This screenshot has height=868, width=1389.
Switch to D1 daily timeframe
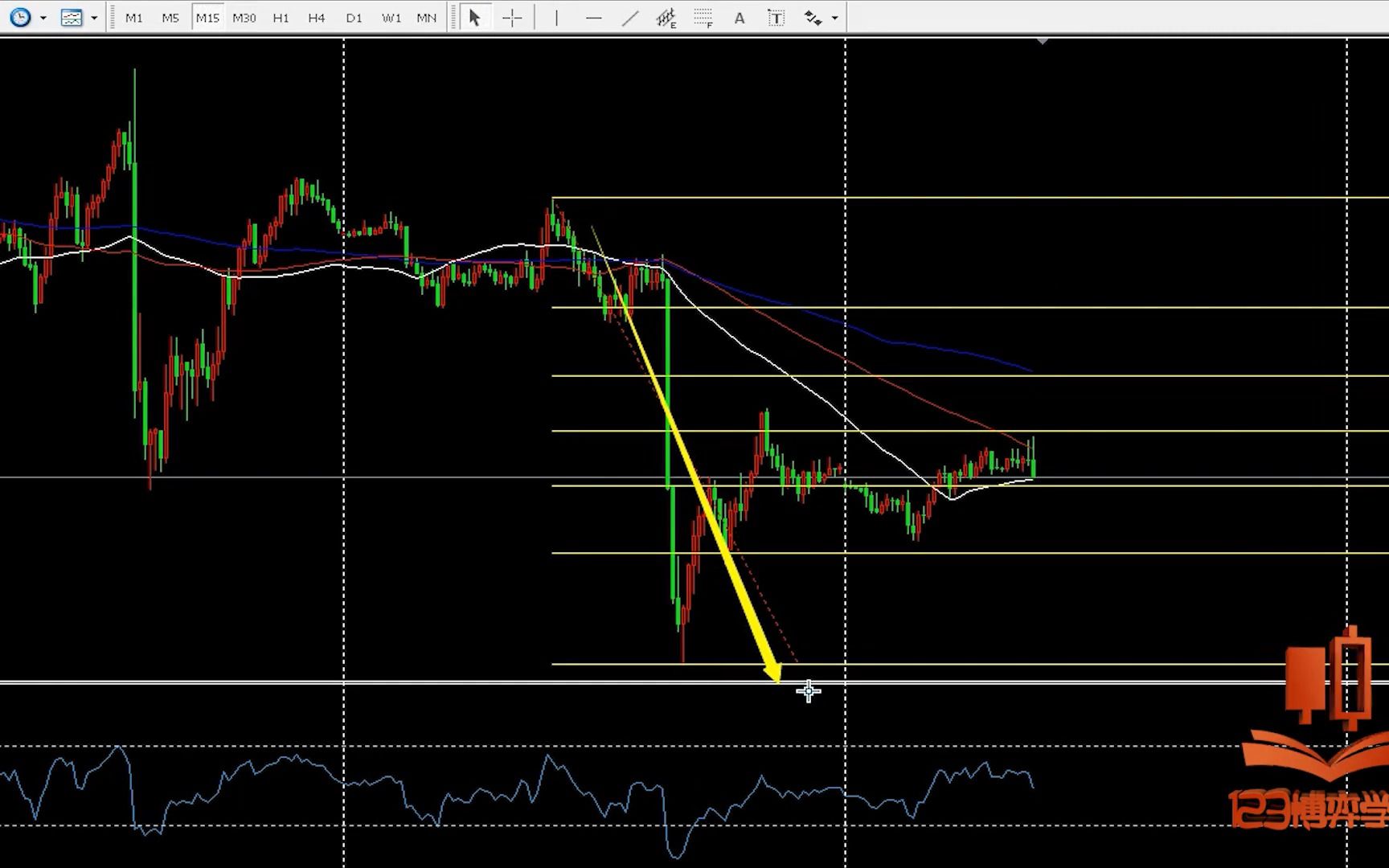click(354, 18)
